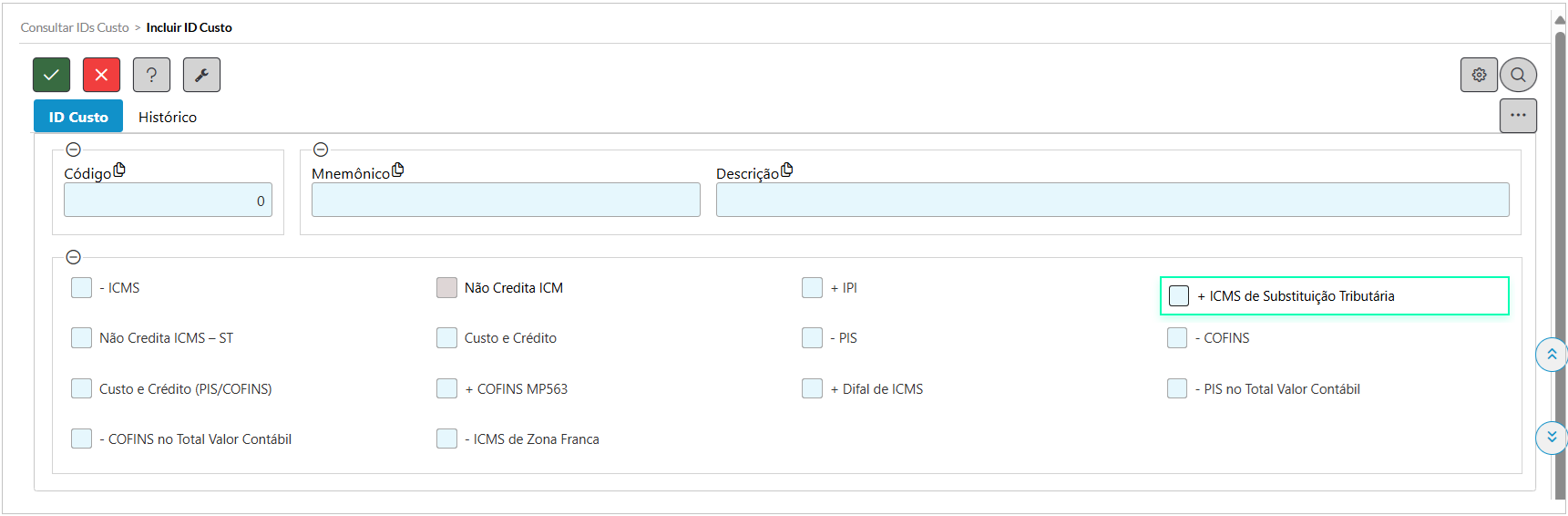Collapse the Código section with the minus circle
This screenshot has width=1568, height=516.
pos(74,150)
